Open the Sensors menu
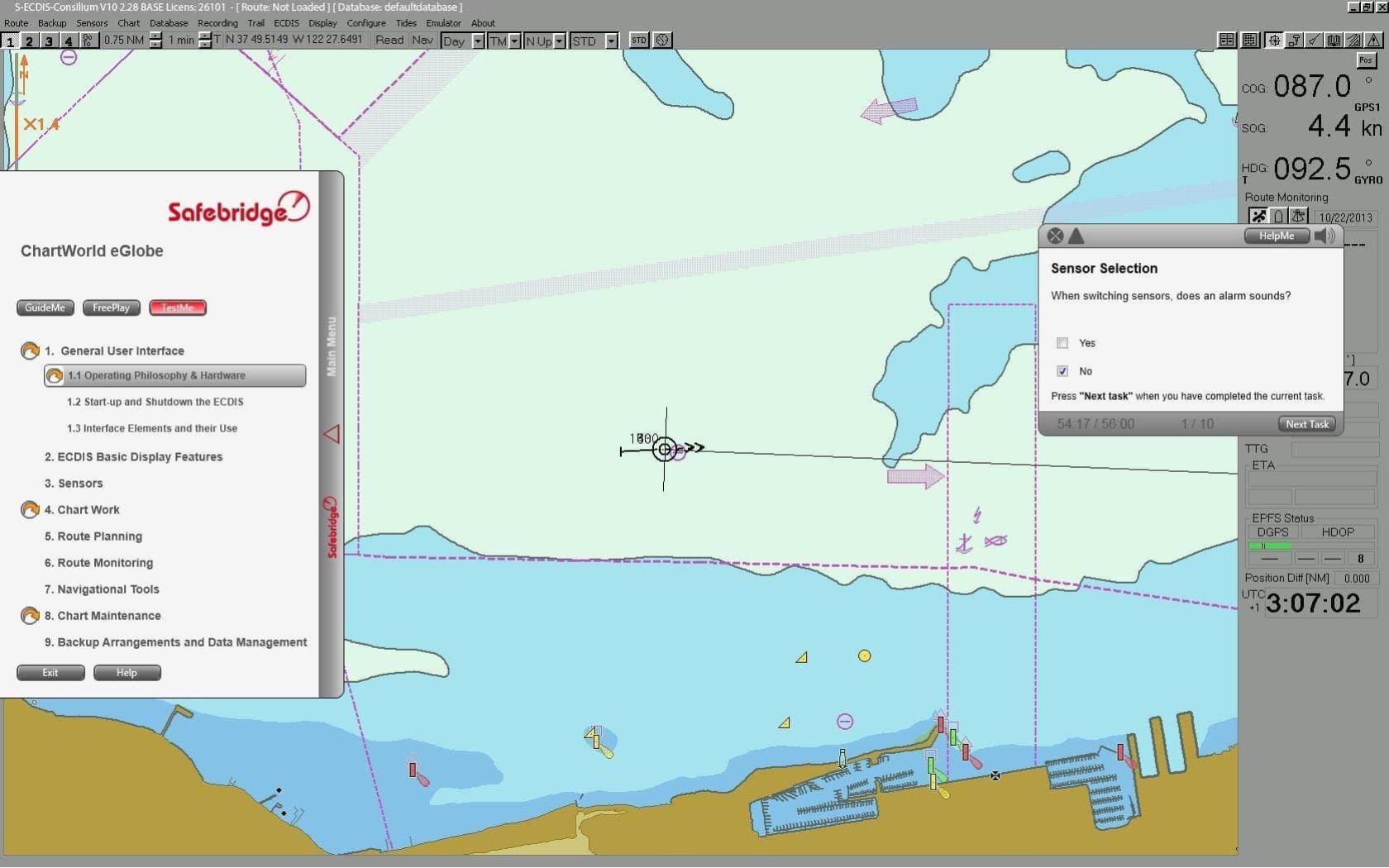The image size is (1389, 868). 91,22
